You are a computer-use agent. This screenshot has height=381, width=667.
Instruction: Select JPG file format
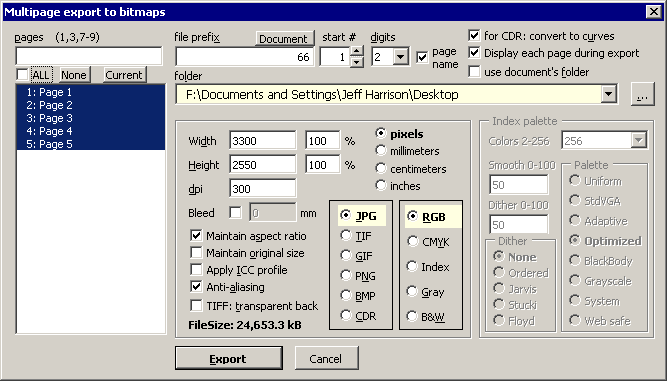pyautogui.click(x=346, y=215)
